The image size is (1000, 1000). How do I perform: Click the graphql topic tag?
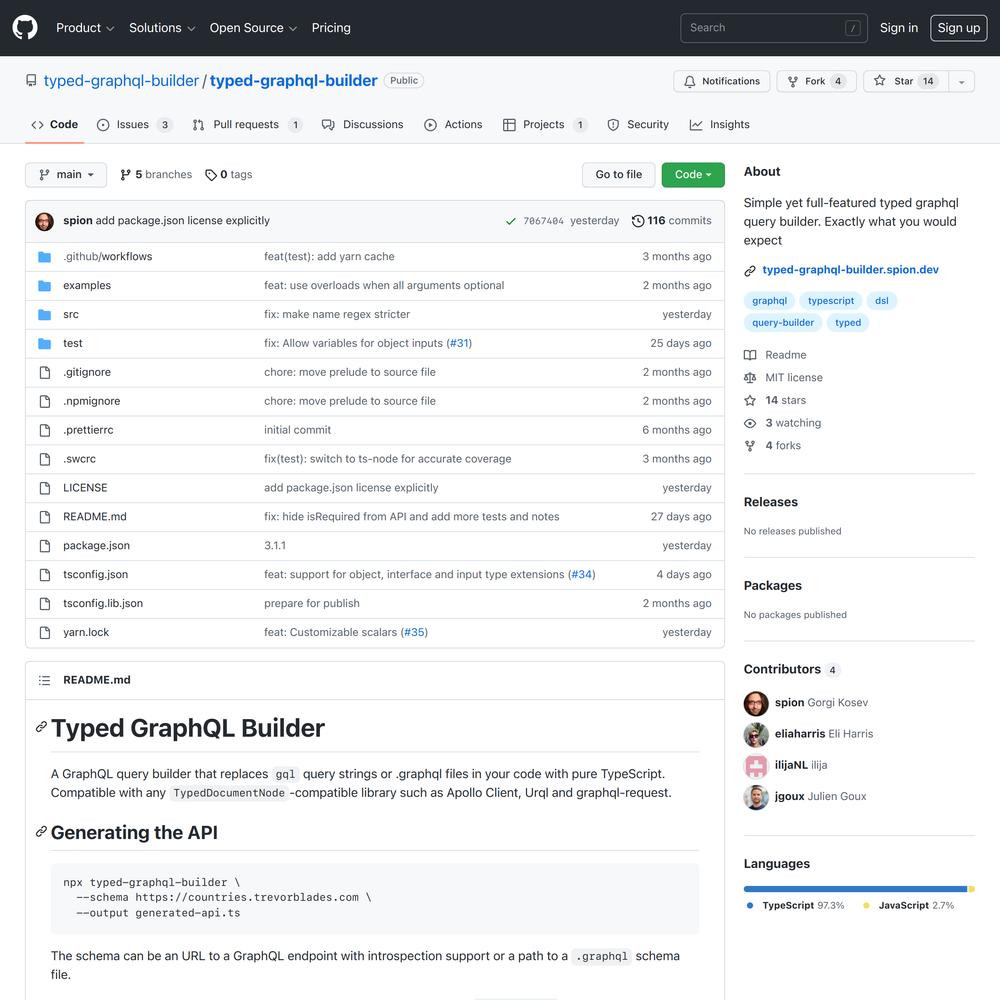pos(769,301)
